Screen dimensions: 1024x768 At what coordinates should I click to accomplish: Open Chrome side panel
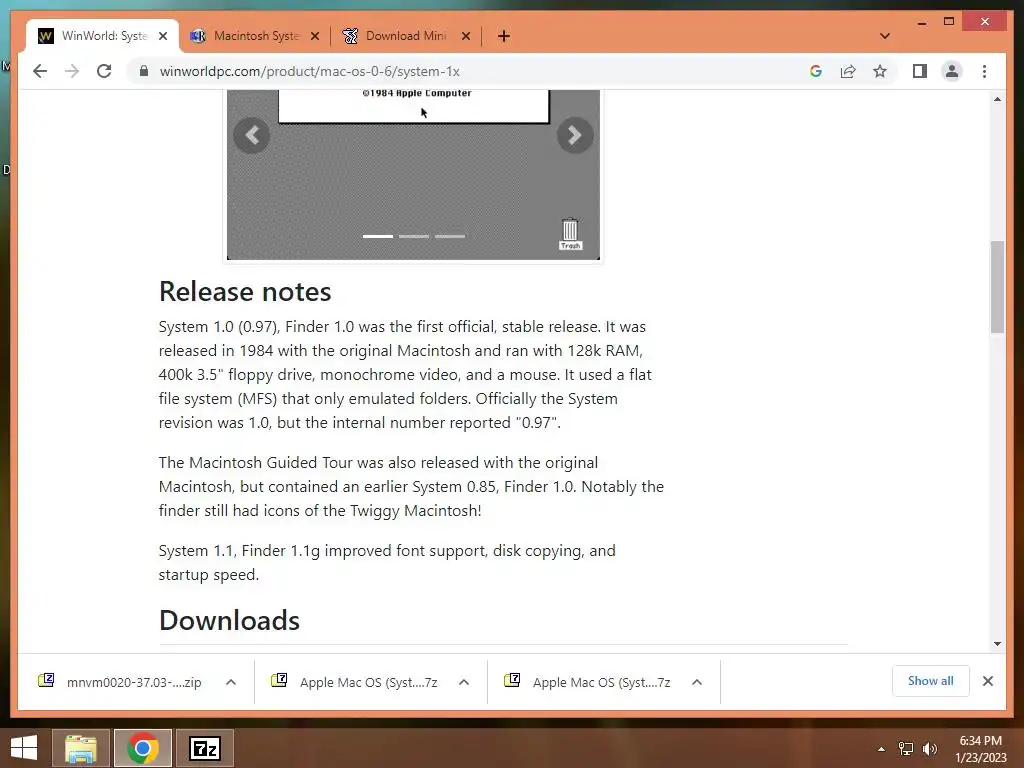(x=920, y=71)
